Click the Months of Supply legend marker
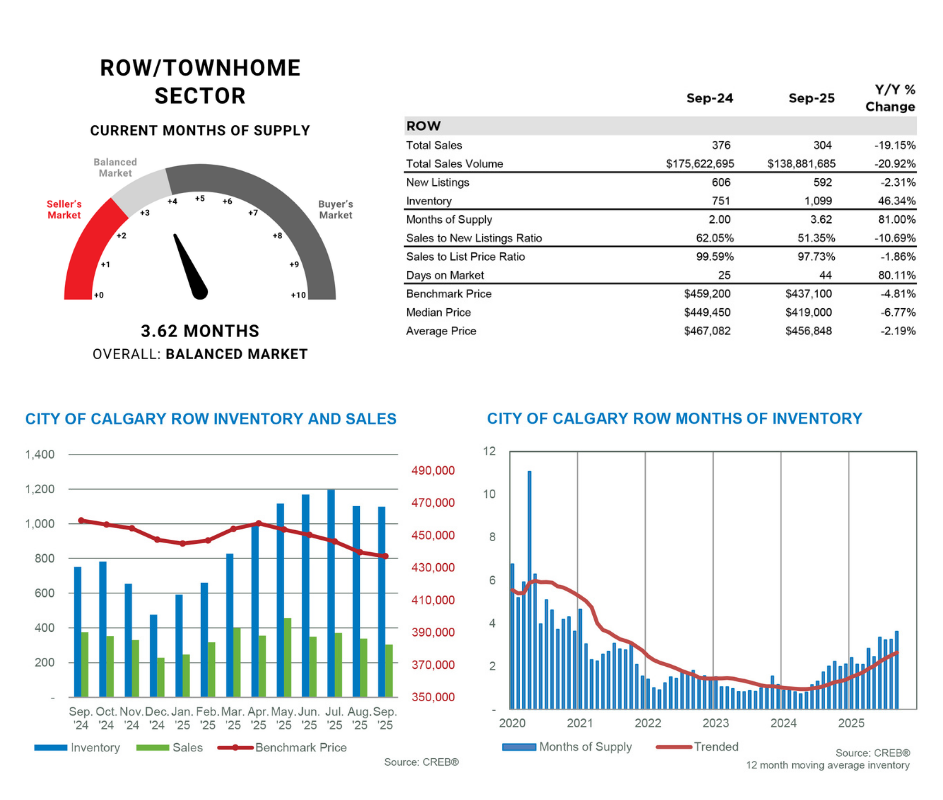 point(517,746)
